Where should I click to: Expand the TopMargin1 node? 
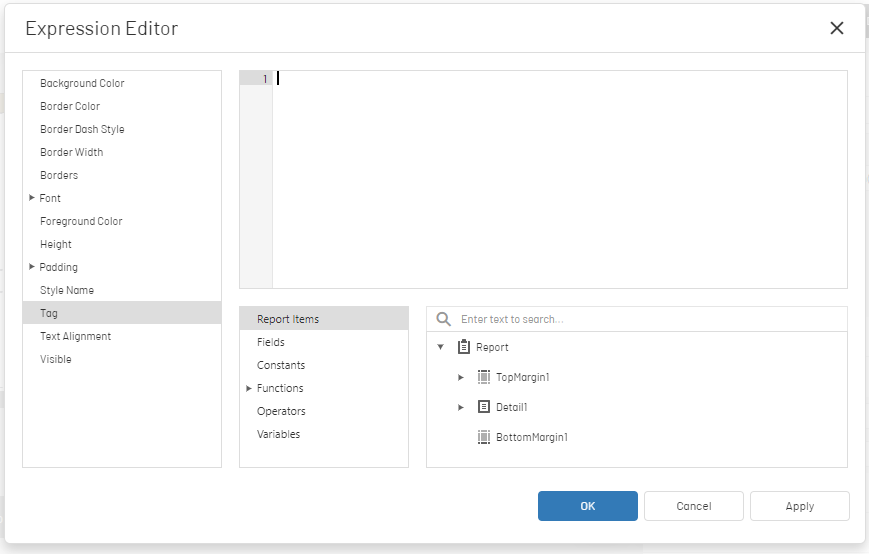click(461, 377)
